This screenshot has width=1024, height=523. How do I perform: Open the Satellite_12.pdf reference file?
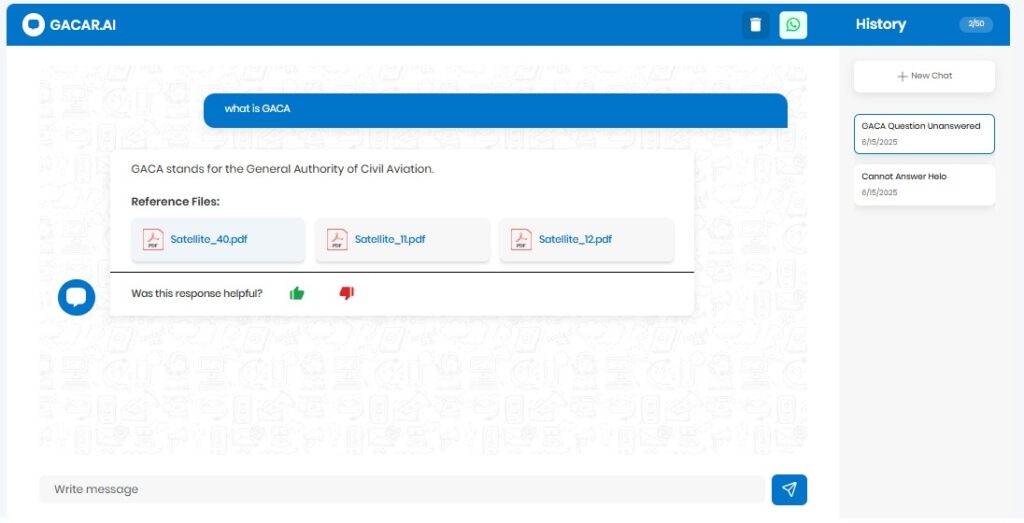tap(575, 240)
